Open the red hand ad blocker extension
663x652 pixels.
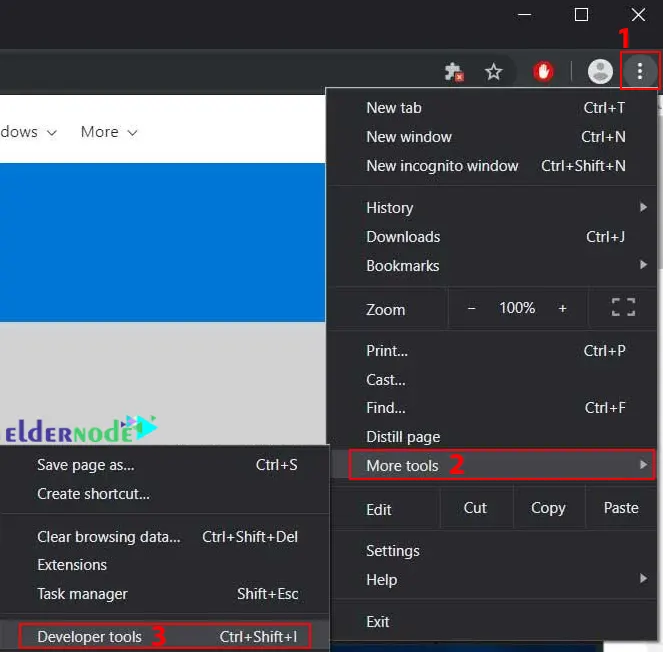point(543,71)
